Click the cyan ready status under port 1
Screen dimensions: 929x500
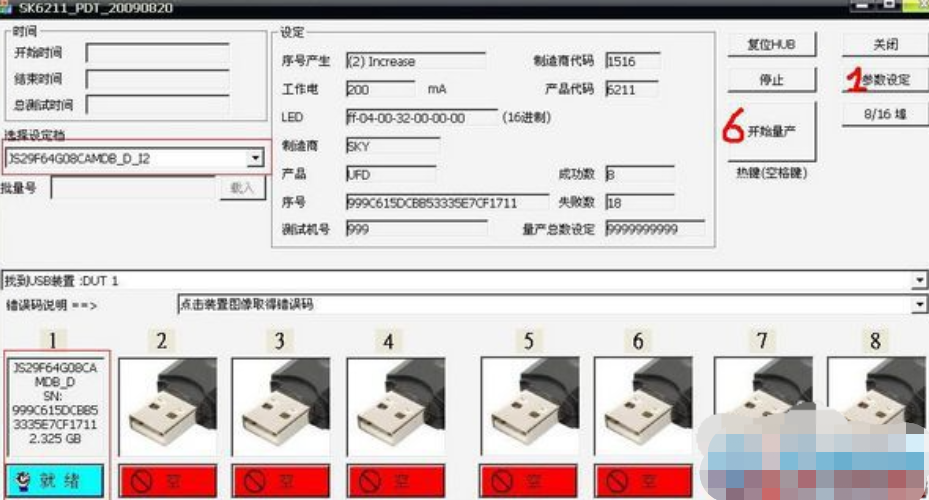[x=54, y=482]
